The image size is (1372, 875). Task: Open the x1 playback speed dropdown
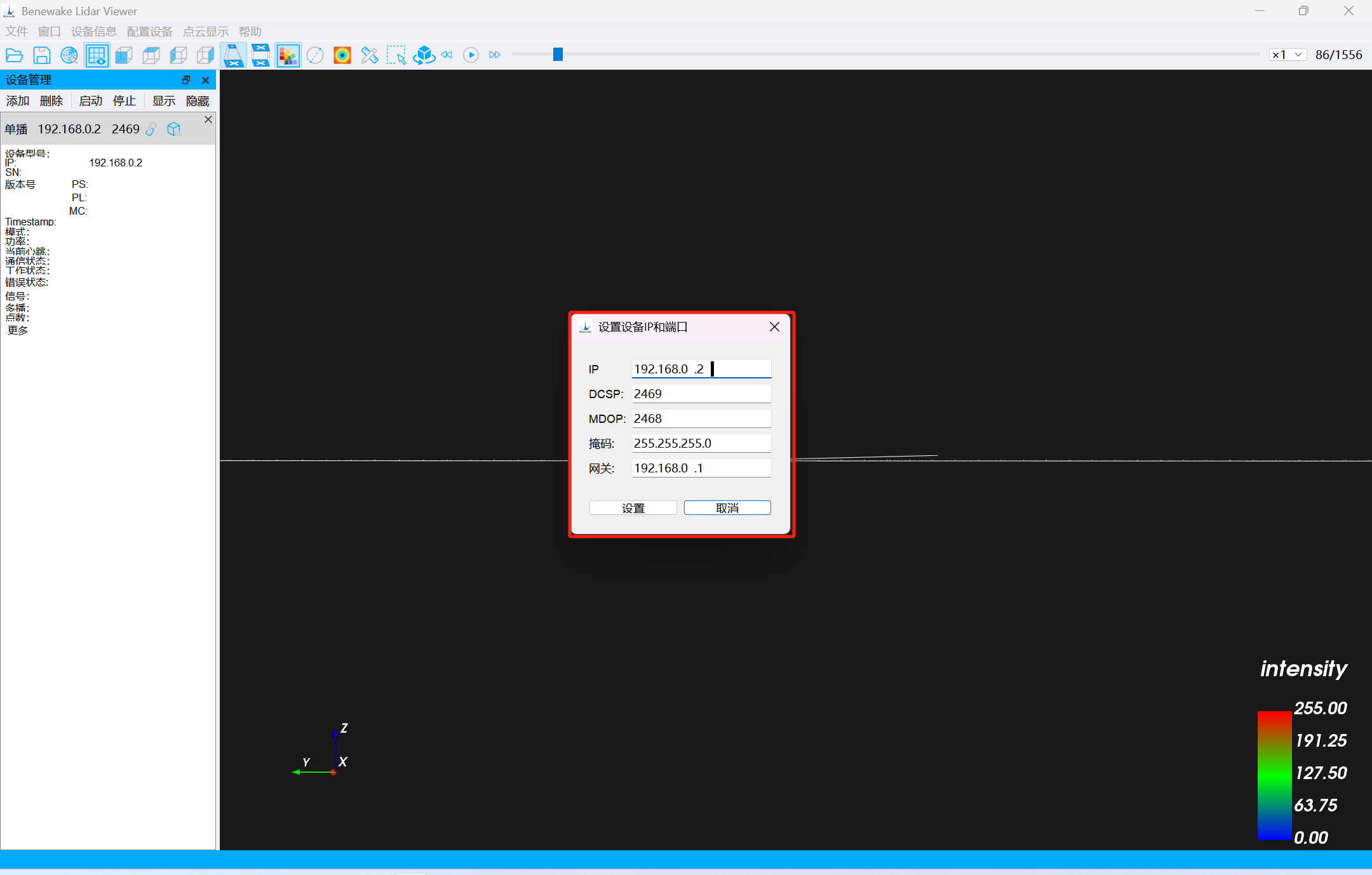pos(1288,55)
